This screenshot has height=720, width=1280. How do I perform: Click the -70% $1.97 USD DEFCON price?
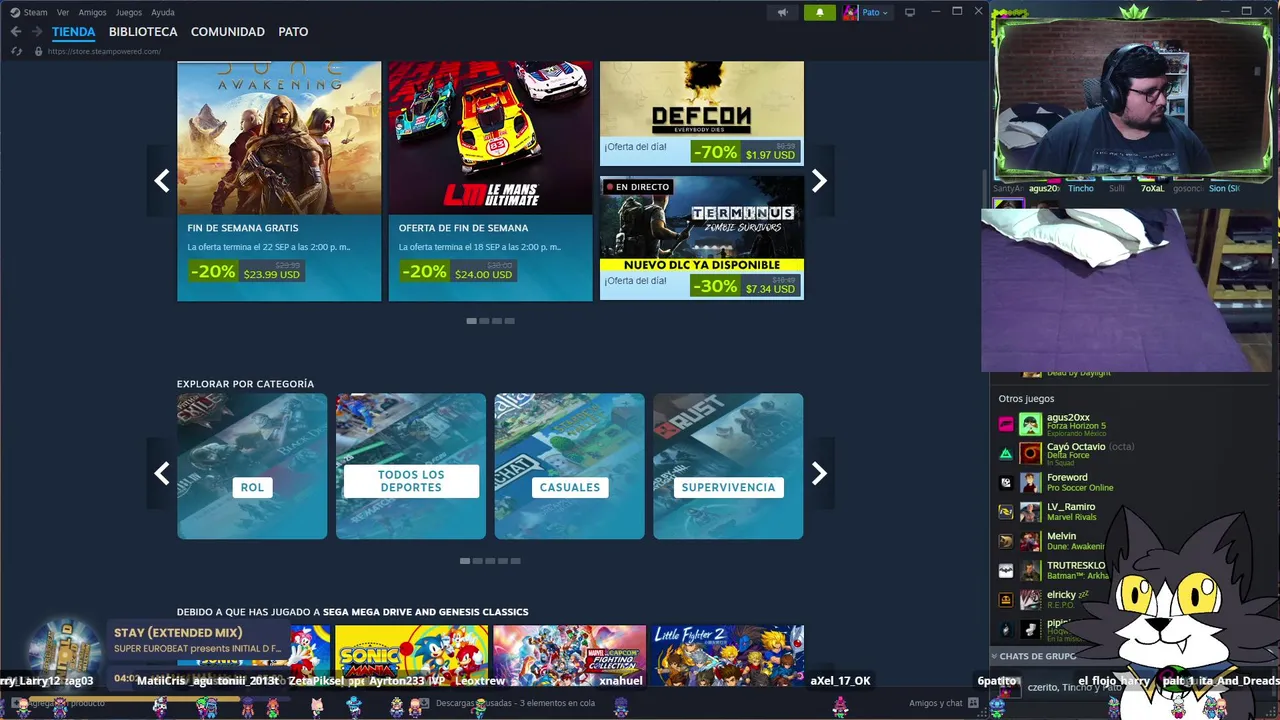pyautogui.click(x=744, y=152)
